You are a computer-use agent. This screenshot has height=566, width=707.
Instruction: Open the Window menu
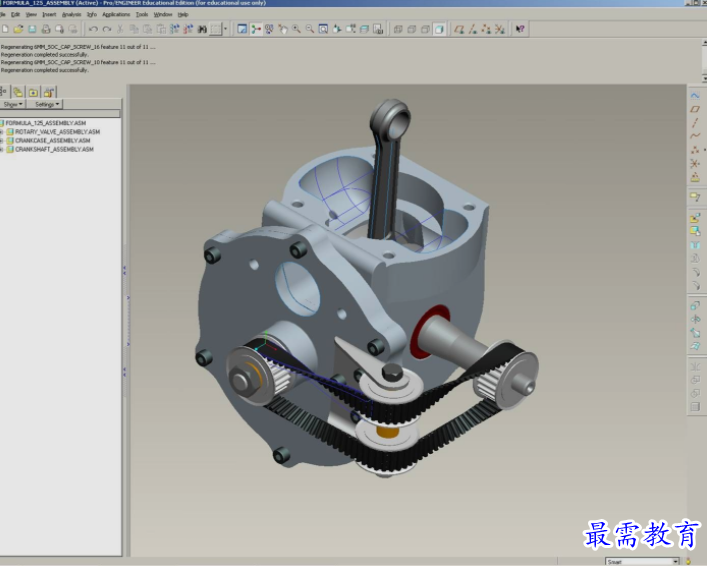[163, 14]
